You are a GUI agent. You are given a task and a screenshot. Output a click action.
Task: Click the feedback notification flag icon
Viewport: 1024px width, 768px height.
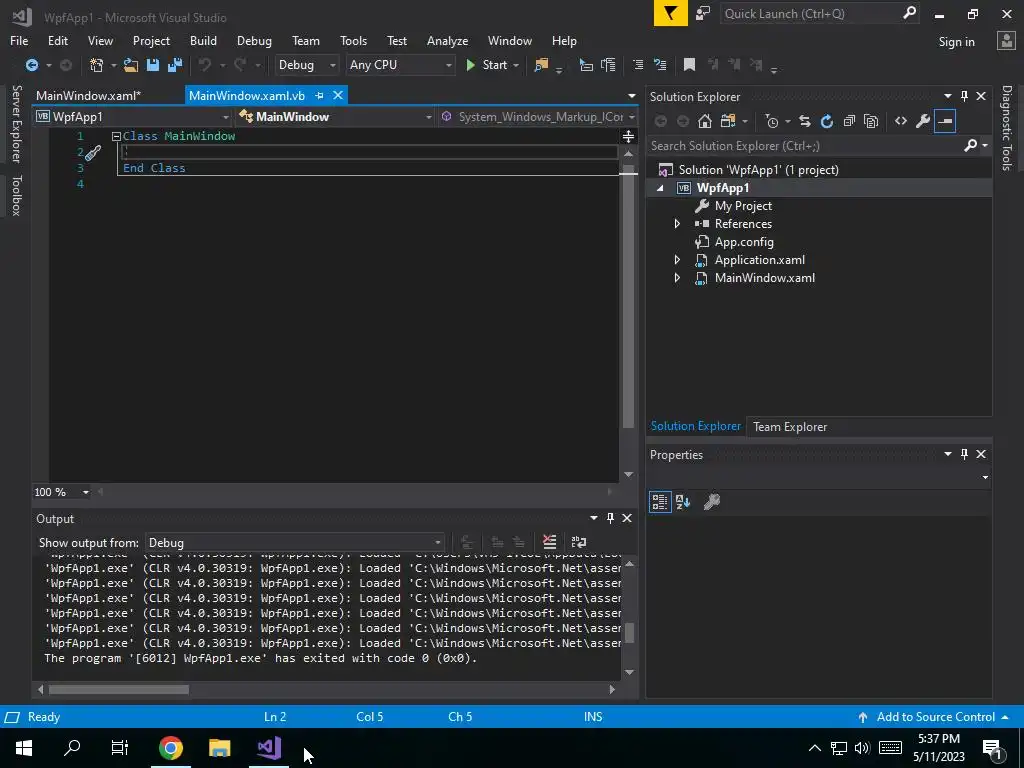671,13
